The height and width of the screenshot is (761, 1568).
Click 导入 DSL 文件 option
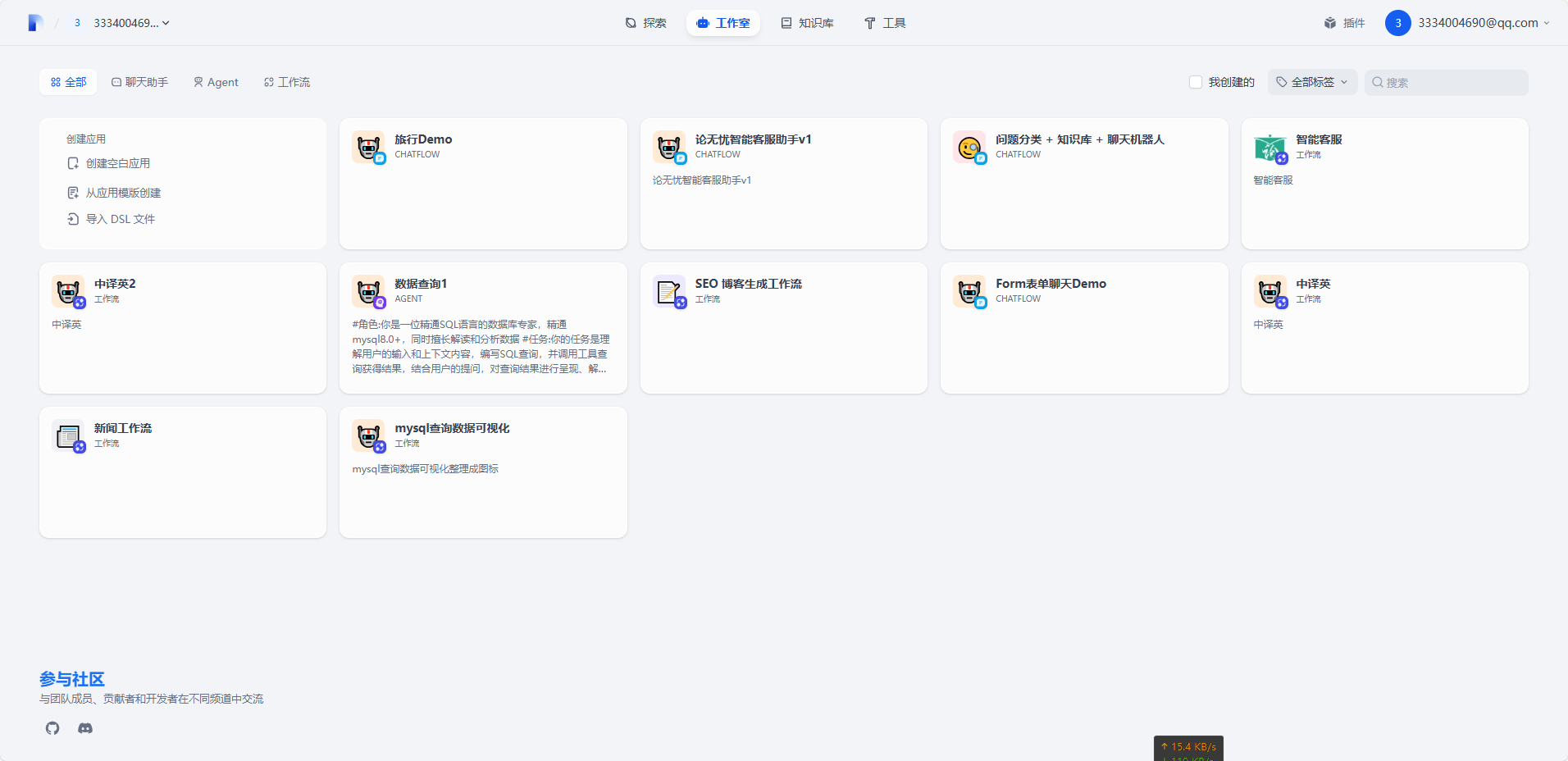tap(120, 219)
